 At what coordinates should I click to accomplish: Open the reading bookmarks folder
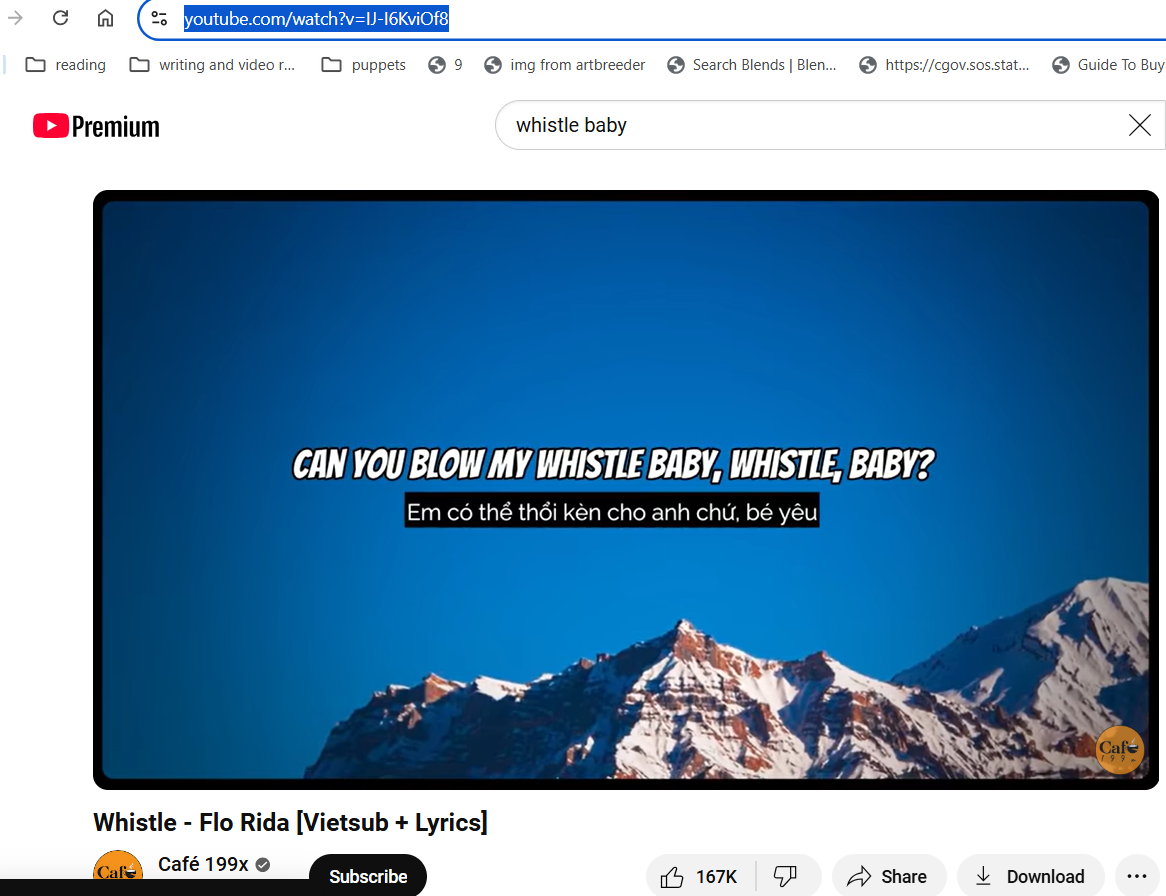[65, 65]
